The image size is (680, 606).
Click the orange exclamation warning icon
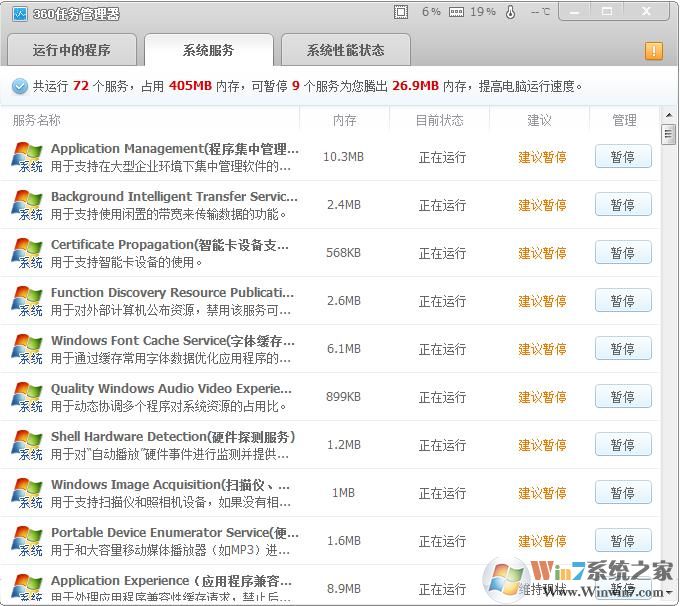click(654, 51)
